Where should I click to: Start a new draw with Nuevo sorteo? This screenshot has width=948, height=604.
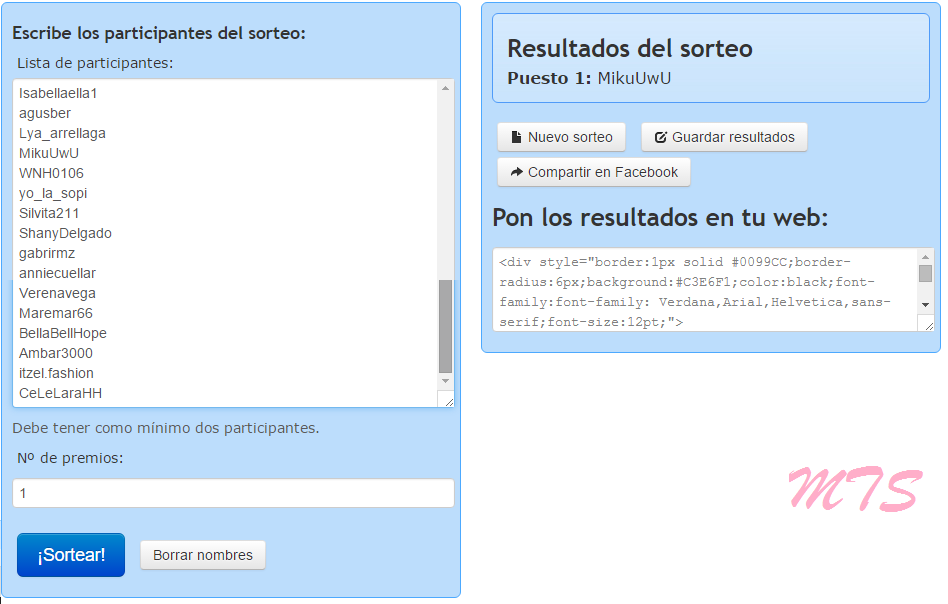(561, 137)
